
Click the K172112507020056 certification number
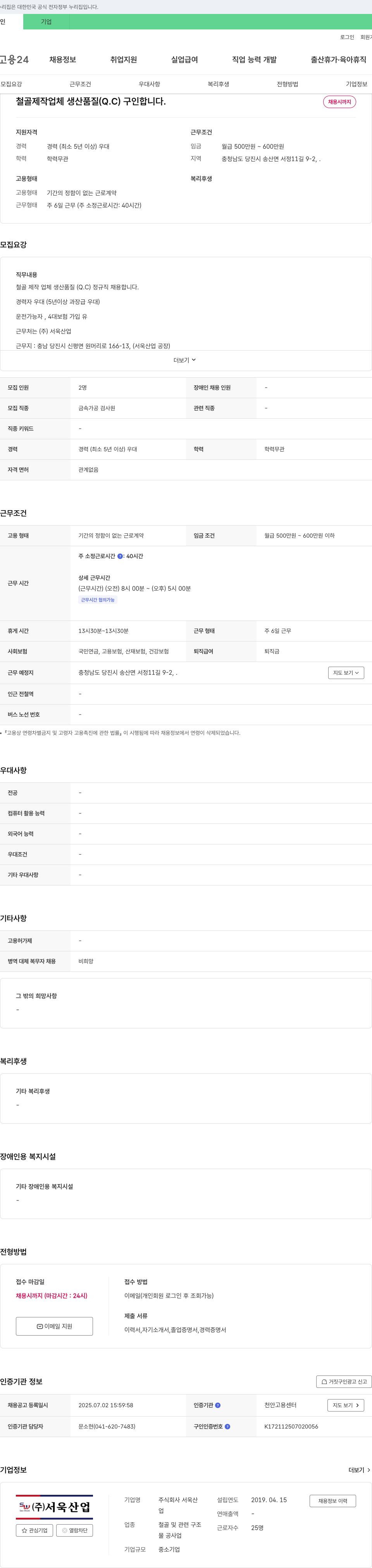click(291, 1427)
